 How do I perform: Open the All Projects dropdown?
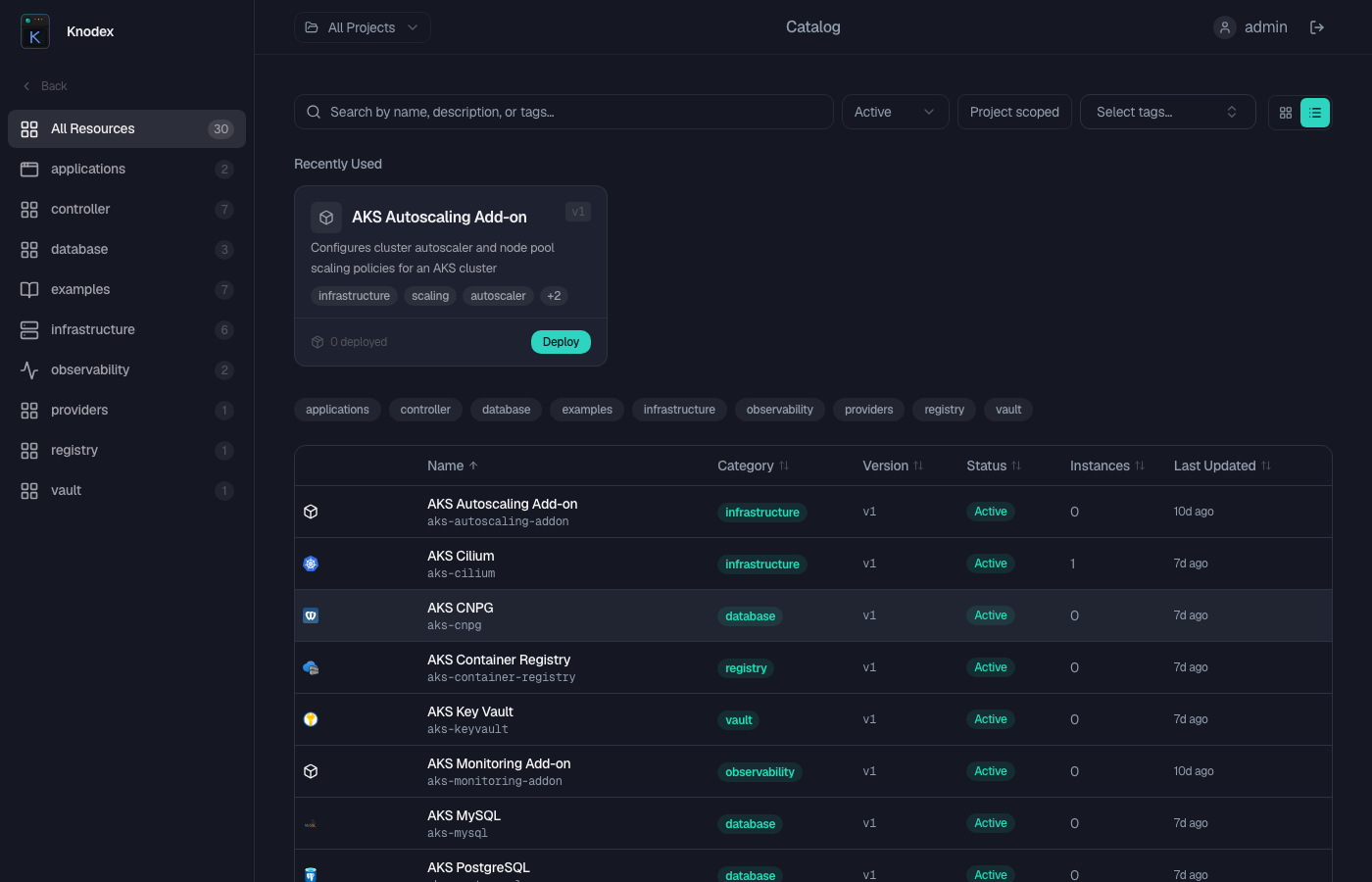tap(362, 27)
